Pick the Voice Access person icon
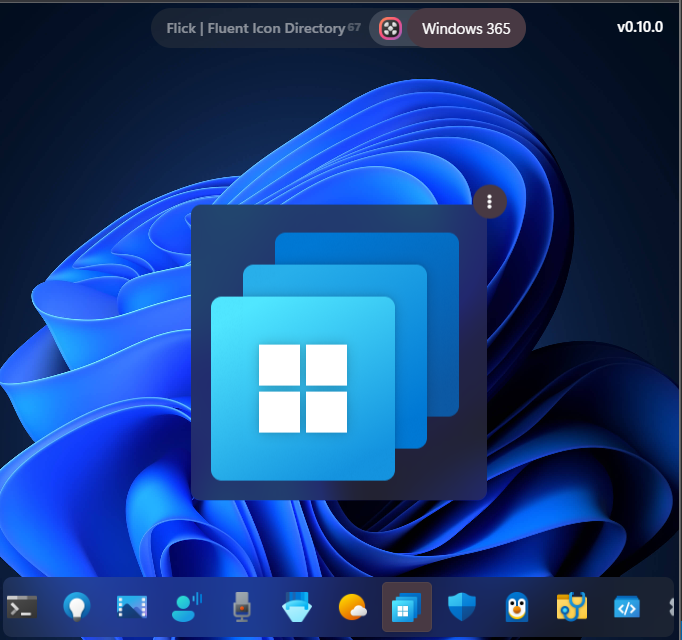This screenshot has width=682, height=640. (x=187, y=607)
